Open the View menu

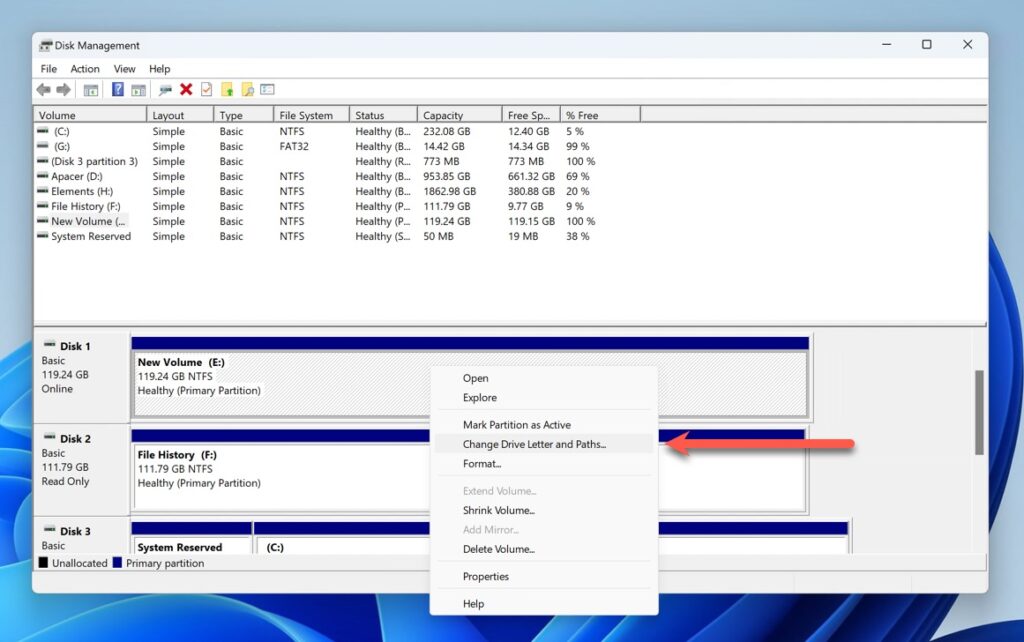(124, 68)
